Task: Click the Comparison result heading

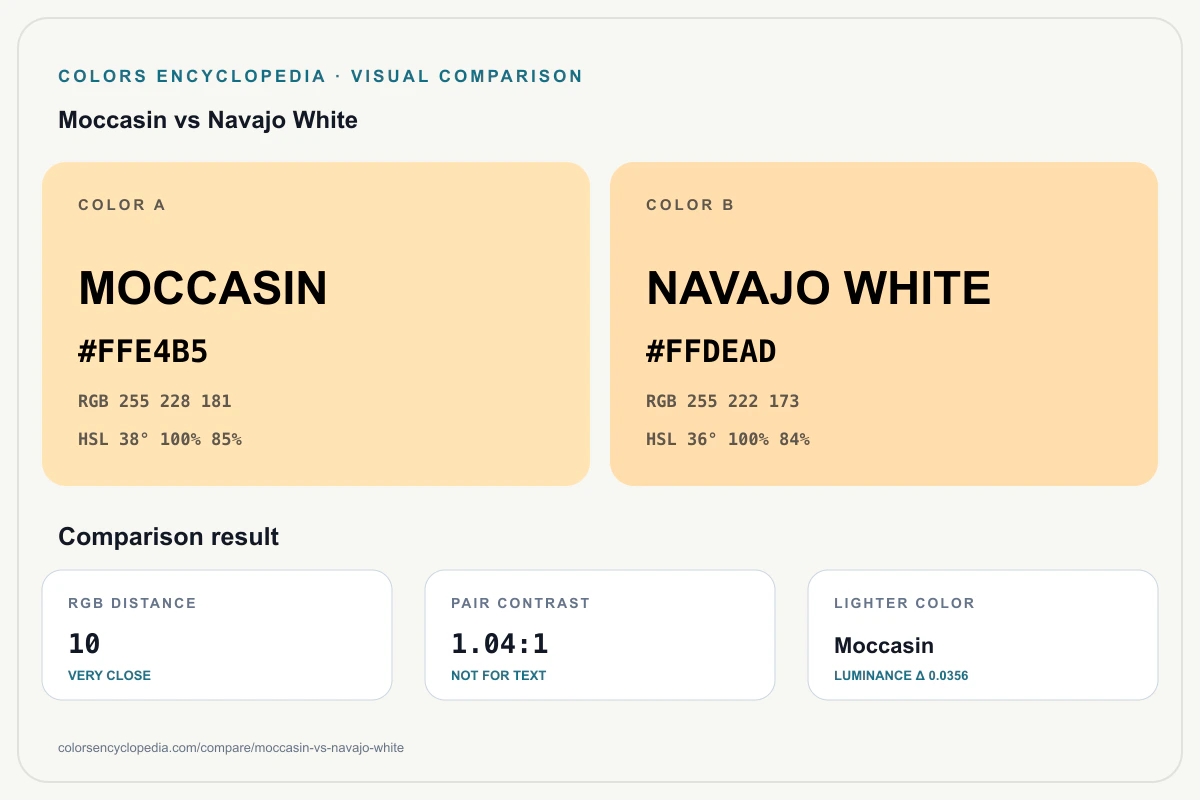Action: [x=169, y=536]
